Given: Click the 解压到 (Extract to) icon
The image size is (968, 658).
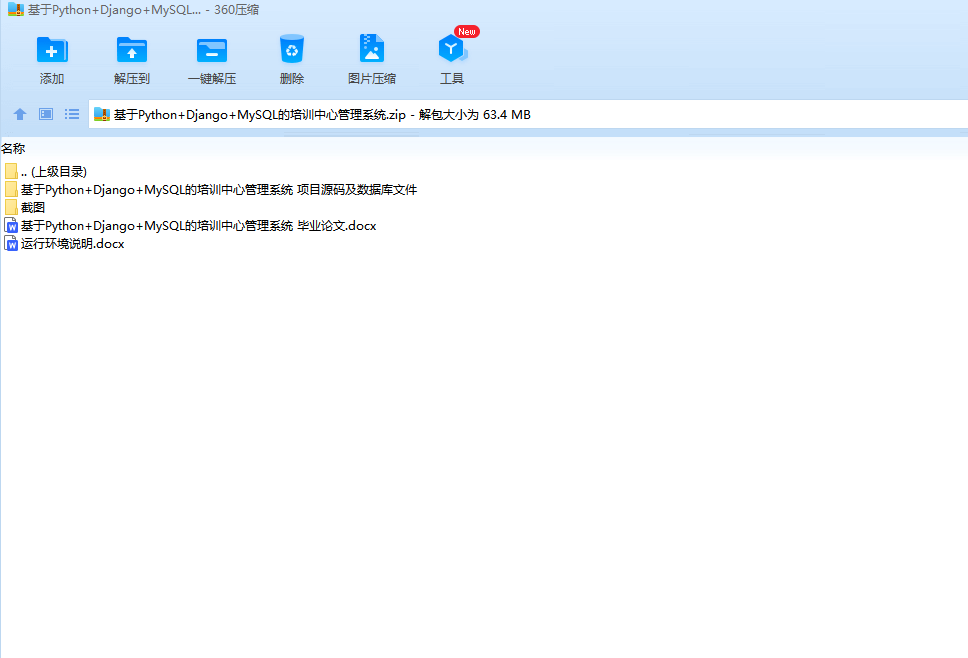Looking at the screenshot, I should (x=131, y=50).
